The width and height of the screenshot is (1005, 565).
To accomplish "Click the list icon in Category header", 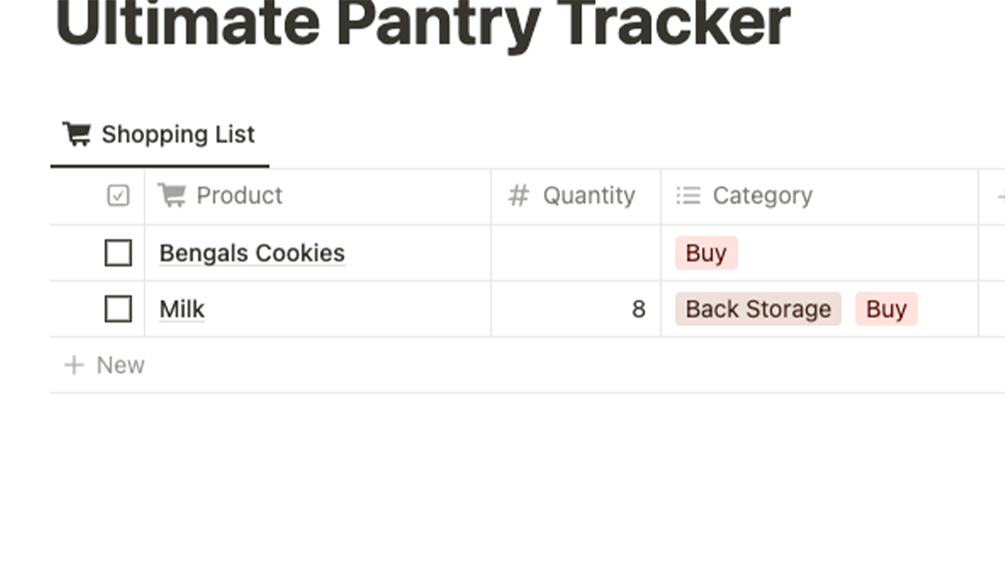I will click(688, 196).
